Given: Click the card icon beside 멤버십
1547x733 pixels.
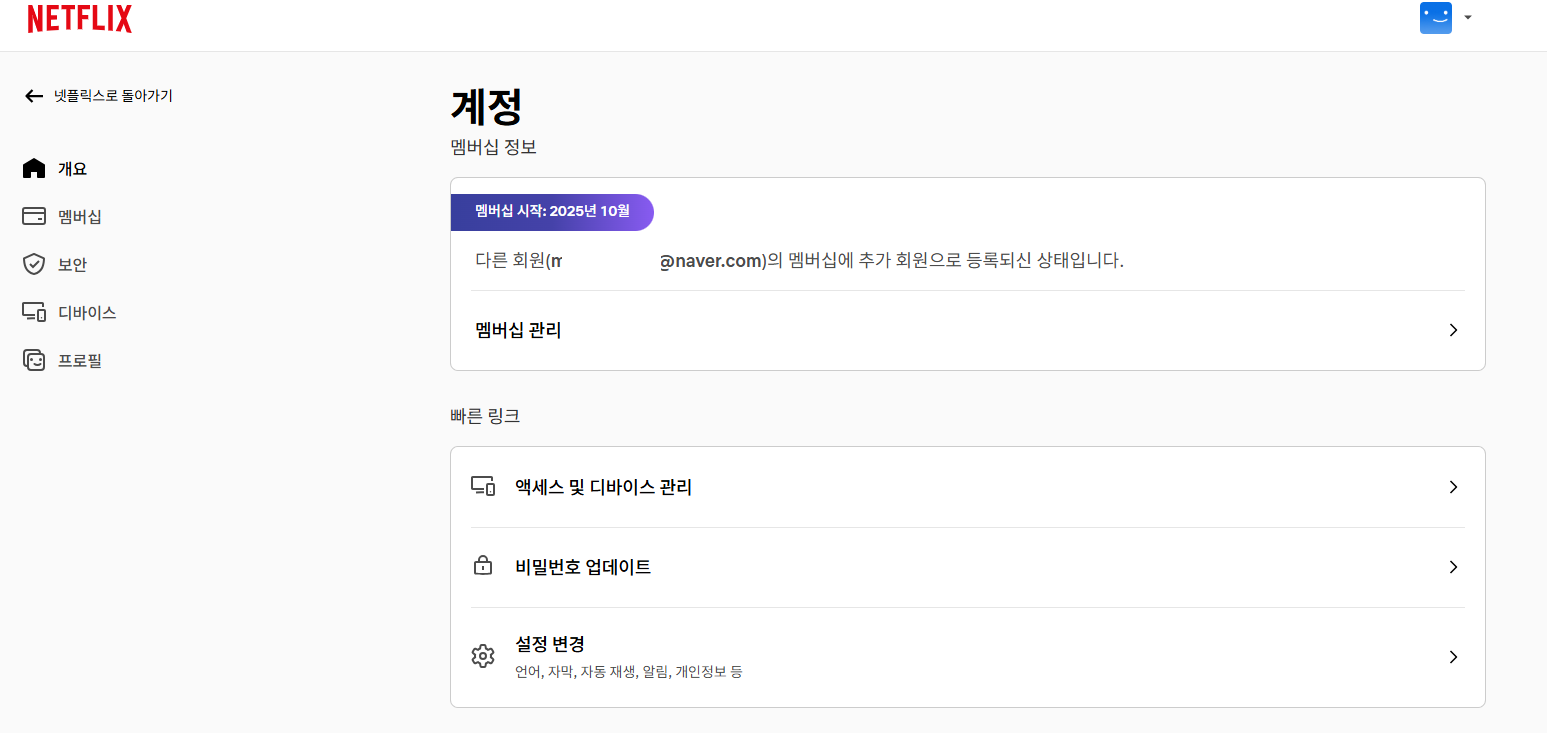Looking at the screenshot, I should (34, 216).
